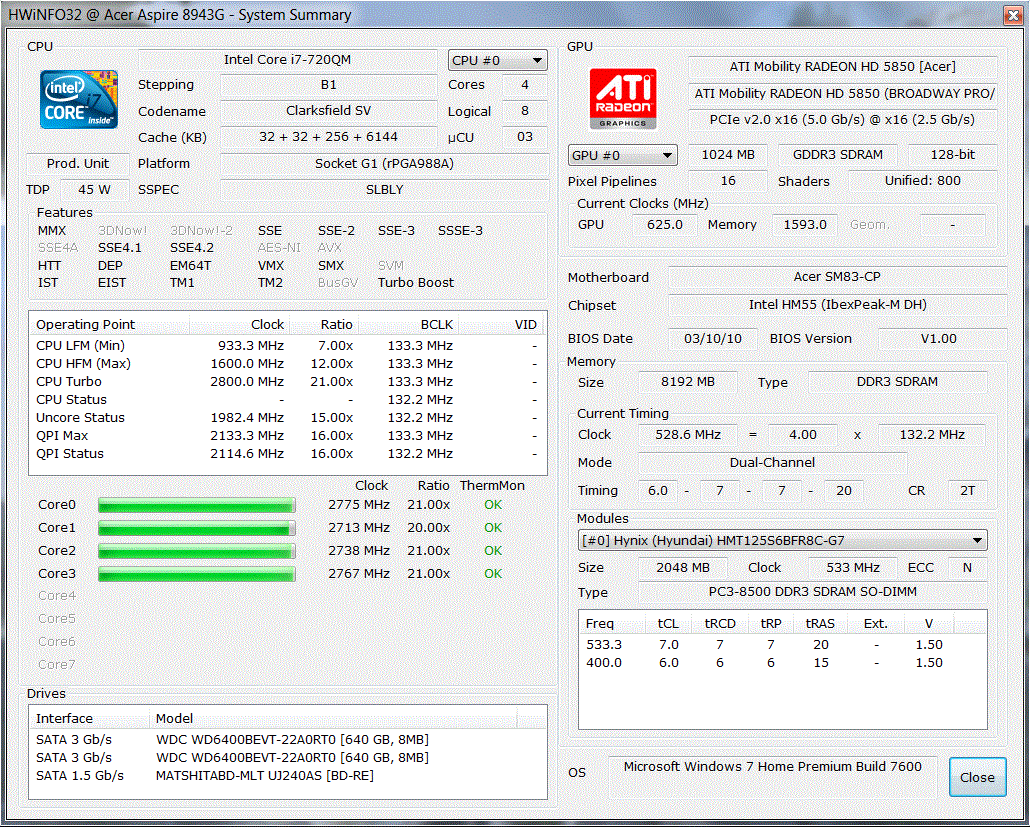Click the drives Model column header
Screen dimensions: 1030x827
[x=334, y=719]
